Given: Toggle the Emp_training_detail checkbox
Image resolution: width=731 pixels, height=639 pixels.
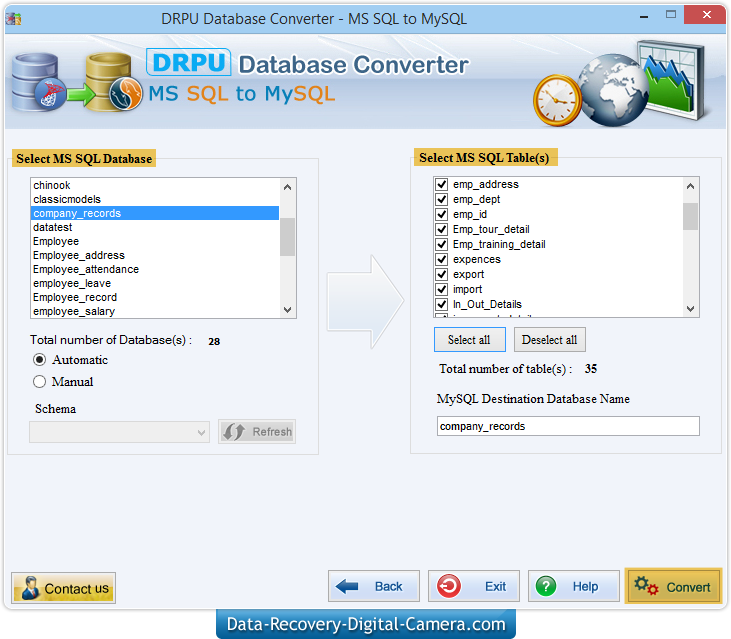Looking at the screenshot, I should tap(441, 244).
